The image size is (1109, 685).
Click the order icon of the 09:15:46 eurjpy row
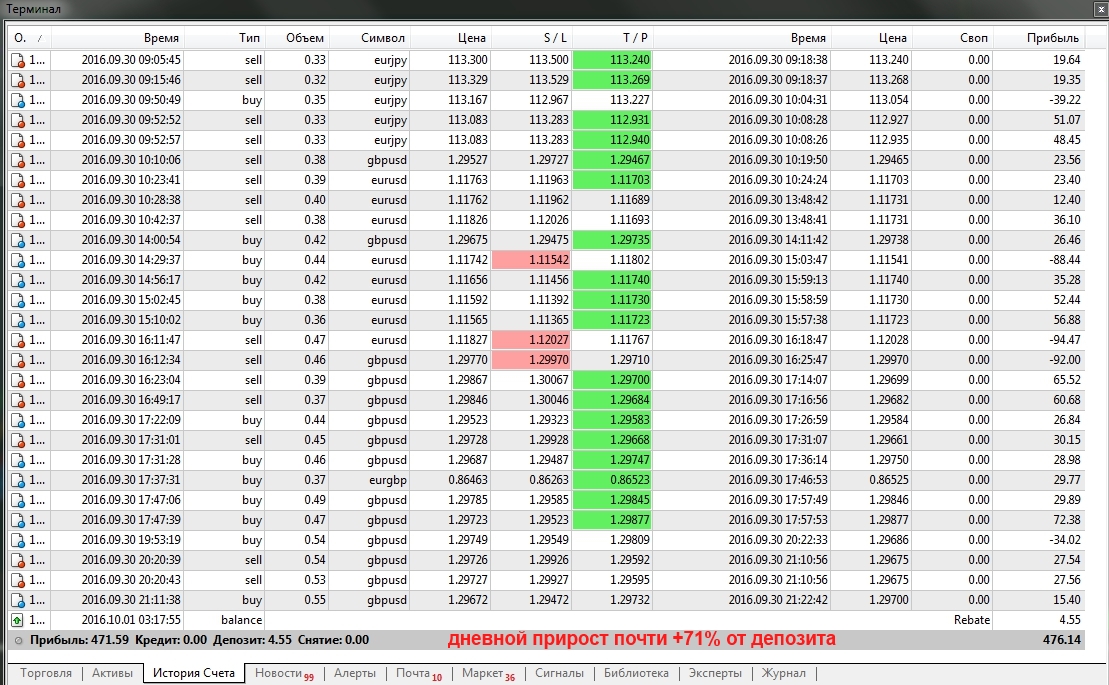point(18,81)
